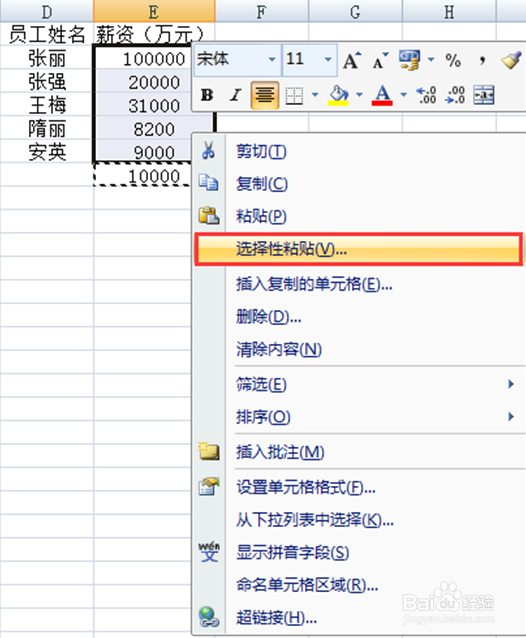Click the insert comment note icon
The image size is (526, 638).
(x=209, y=451)
